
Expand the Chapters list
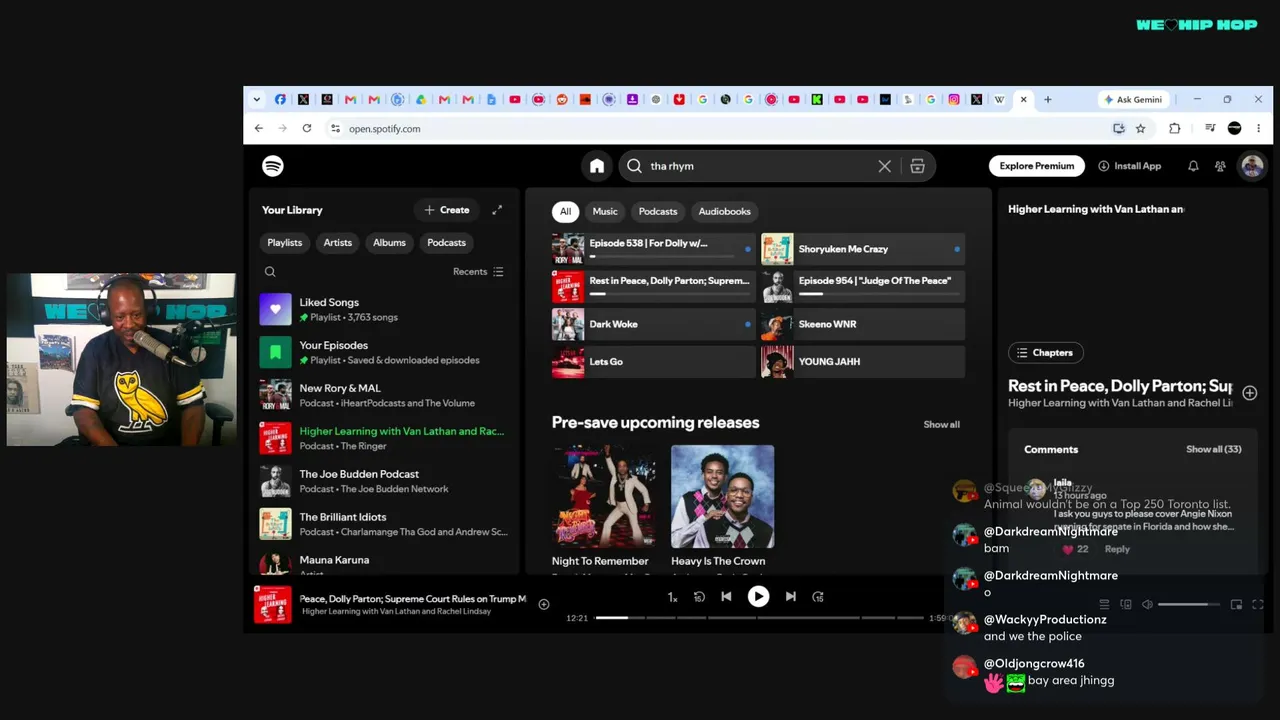(x=1045, y=353)
